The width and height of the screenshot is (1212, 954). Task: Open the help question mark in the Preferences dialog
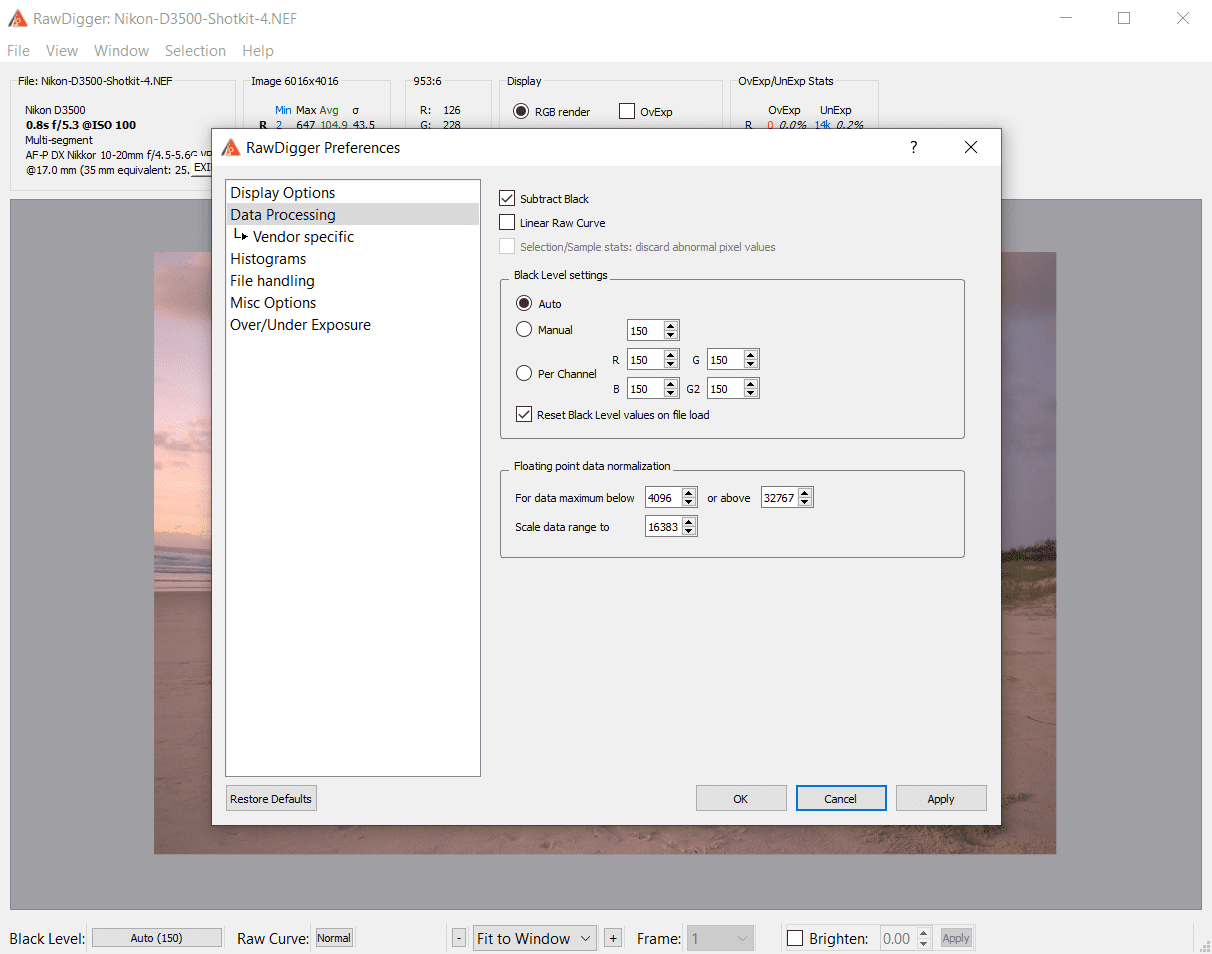pyautogui.click(x=913, y=147)
